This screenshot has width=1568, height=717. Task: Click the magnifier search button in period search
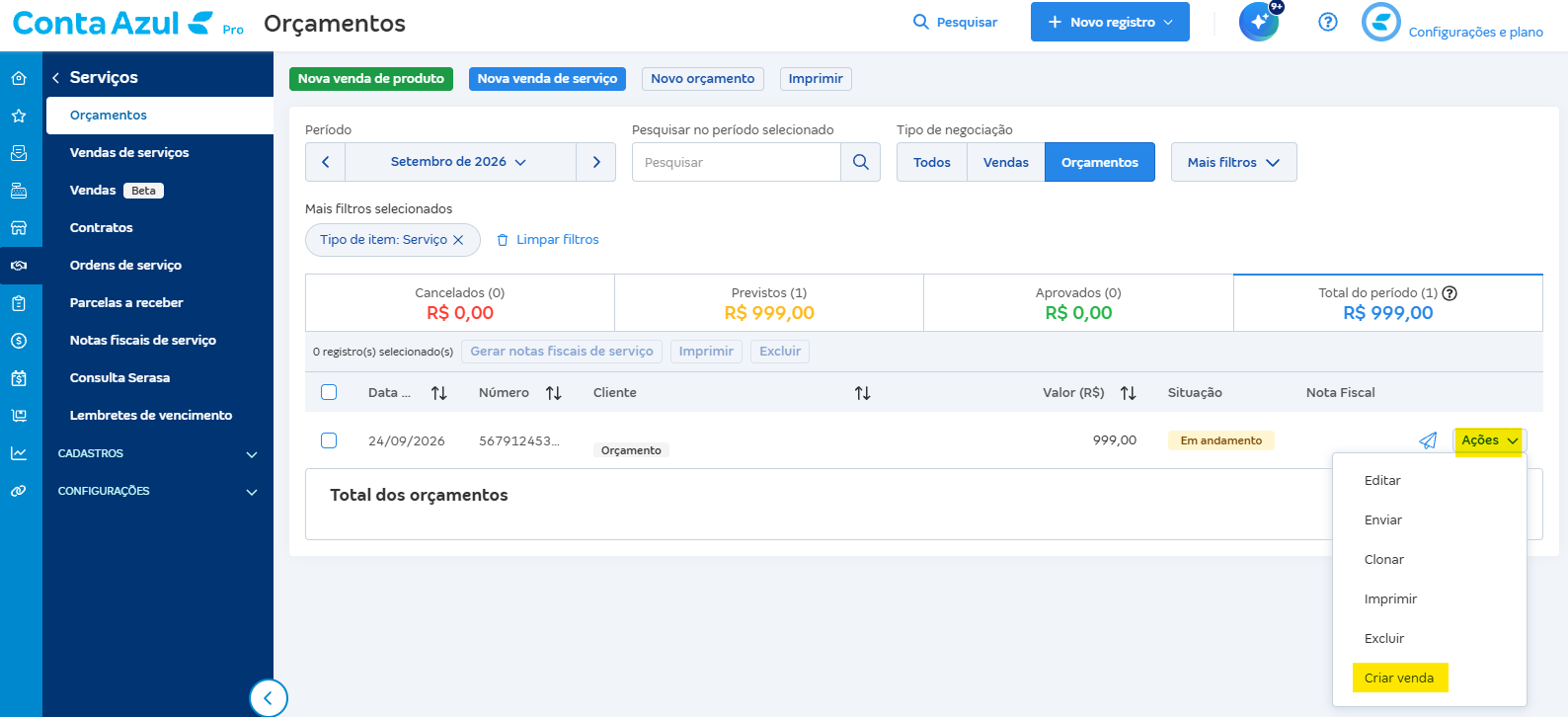click(861, 162)
